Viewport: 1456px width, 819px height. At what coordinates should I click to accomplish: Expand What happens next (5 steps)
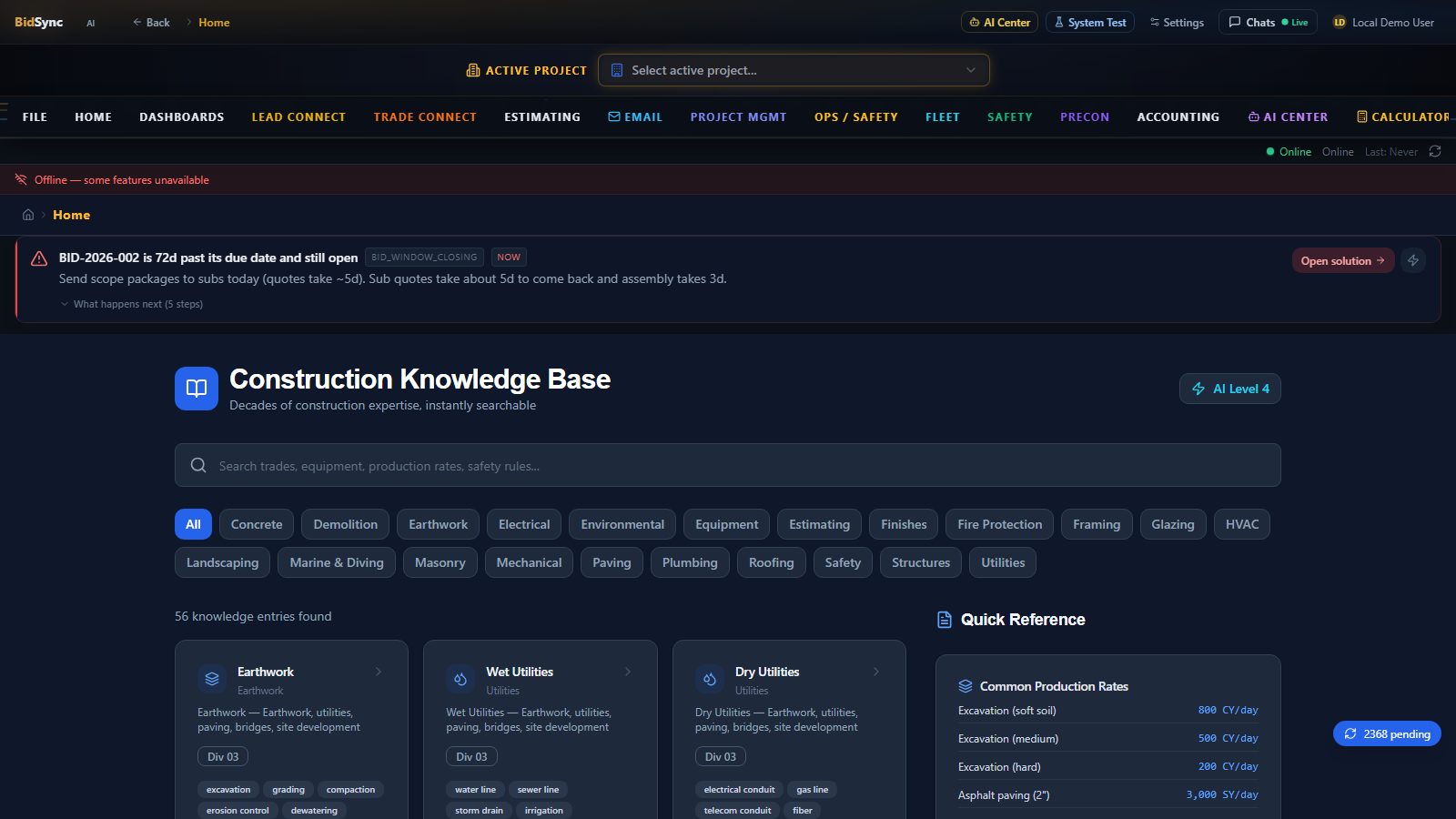point(132,304)
